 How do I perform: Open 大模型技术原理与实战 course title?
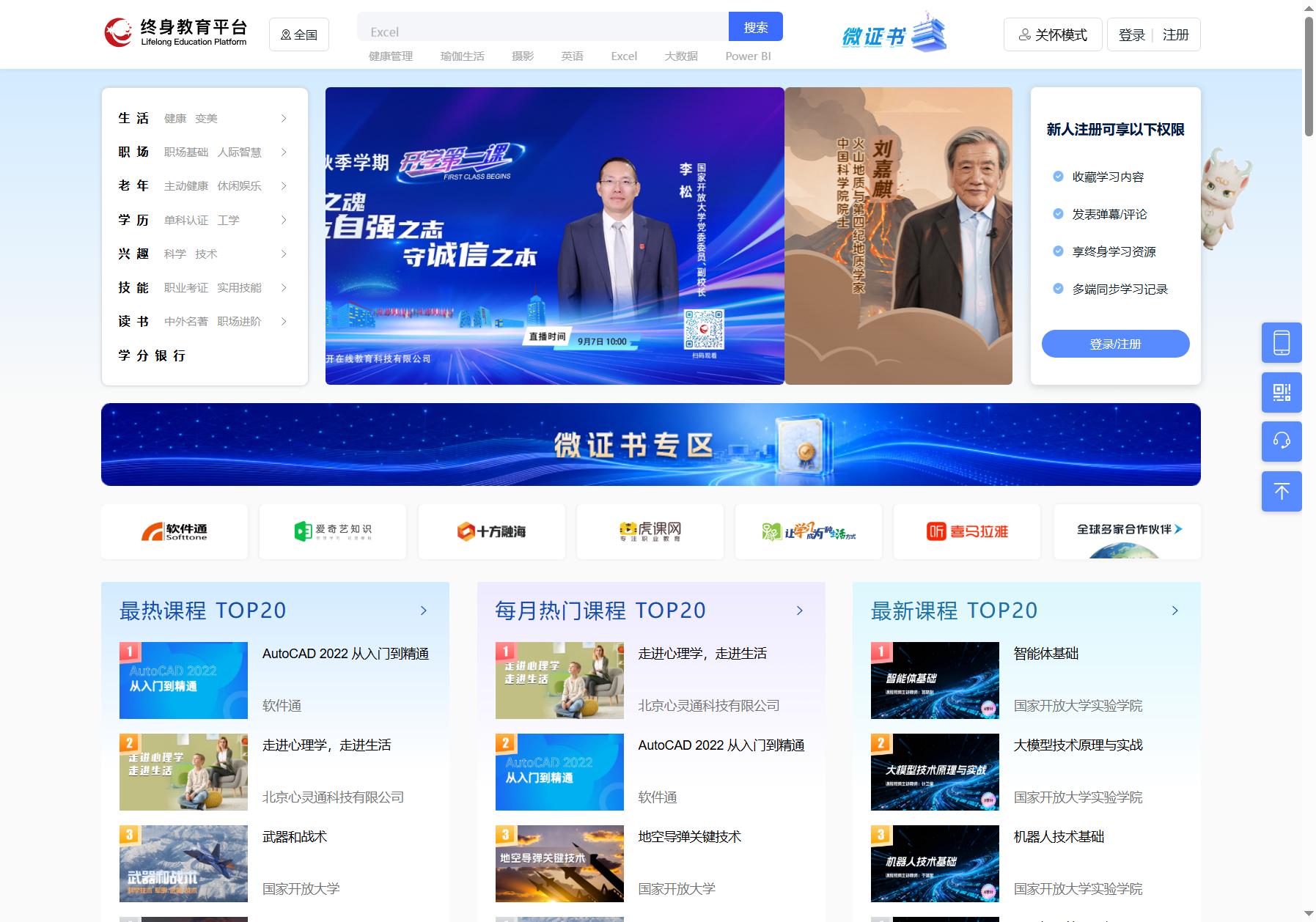coord(1078,745)
